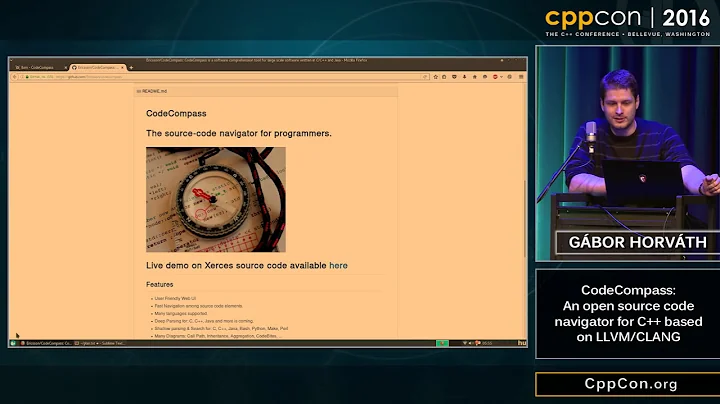This screenshot has height=404, width=720.
Task: Click the 'hu' keyboard layout indicator
Action: pyautogui.click(x=522, y=343)
